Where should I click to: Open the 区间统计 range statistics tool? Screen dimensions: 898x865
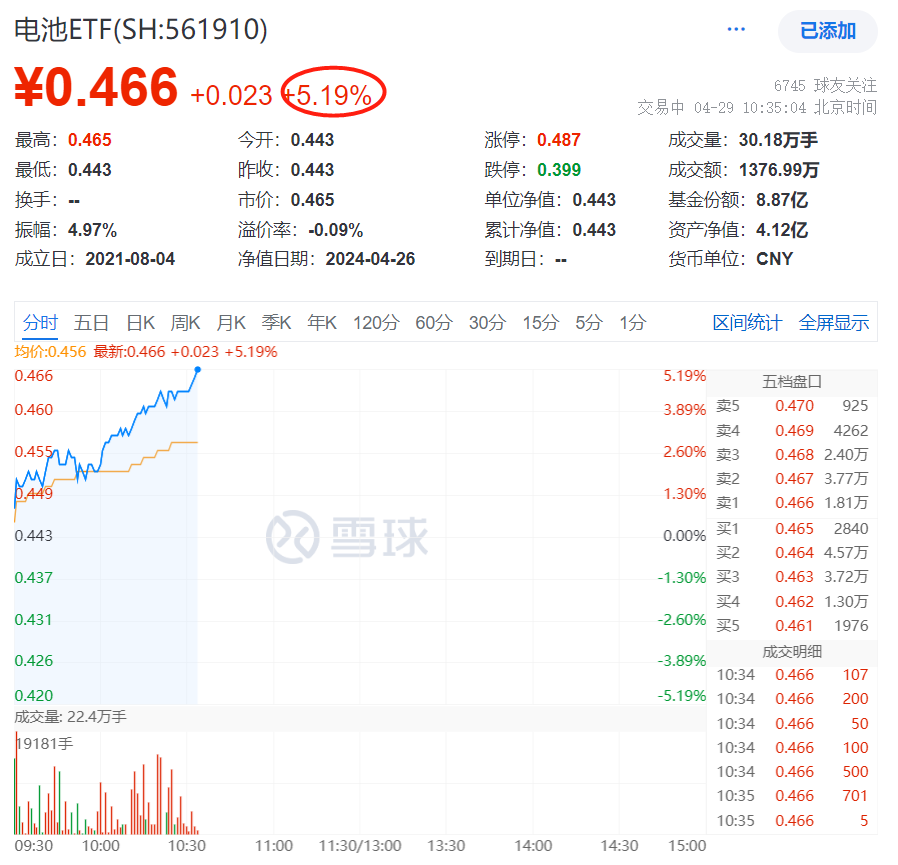tap(747, 322)
